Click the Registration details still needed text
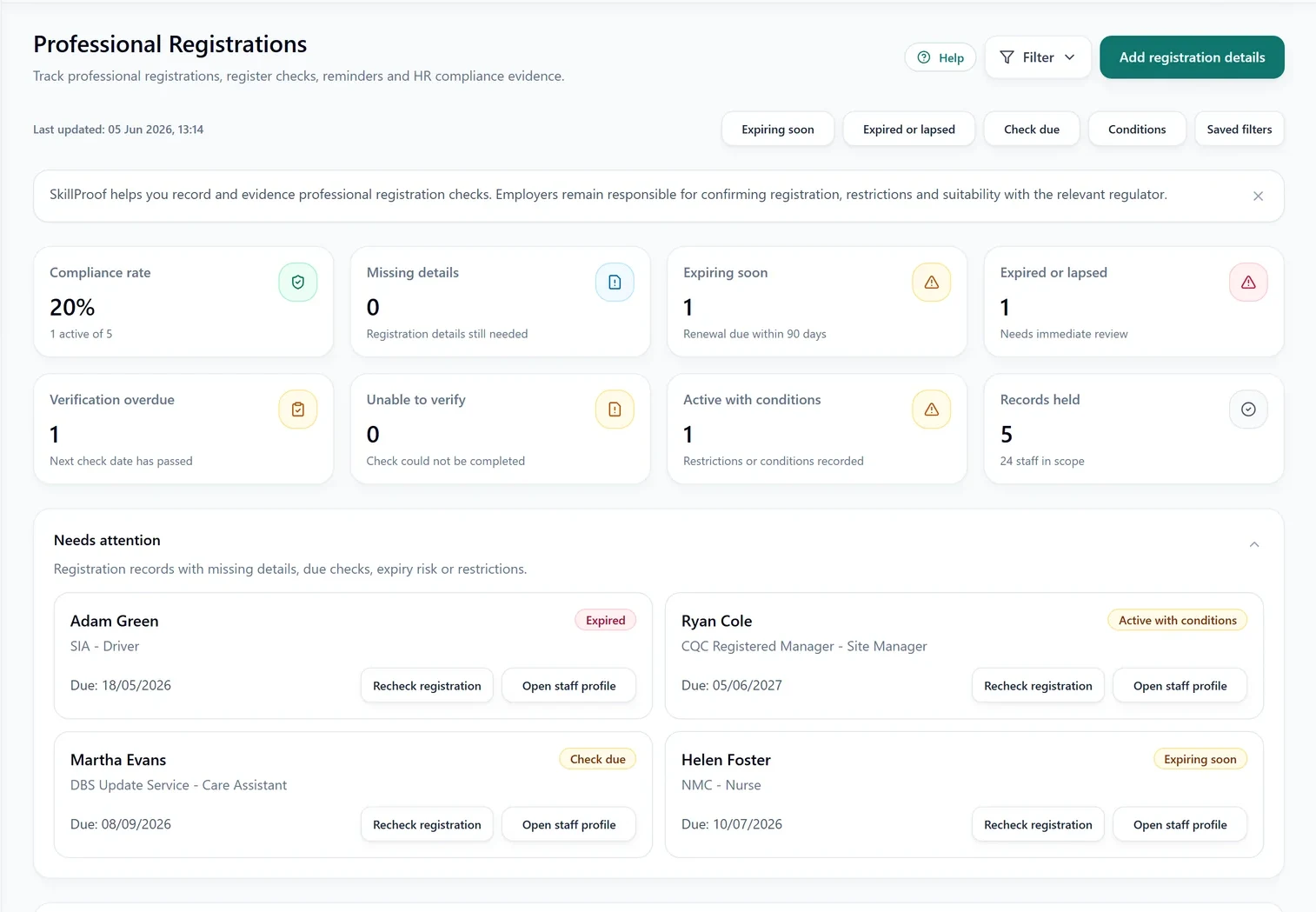Viewport: 1316px width, 912px height. coord(447,334)
